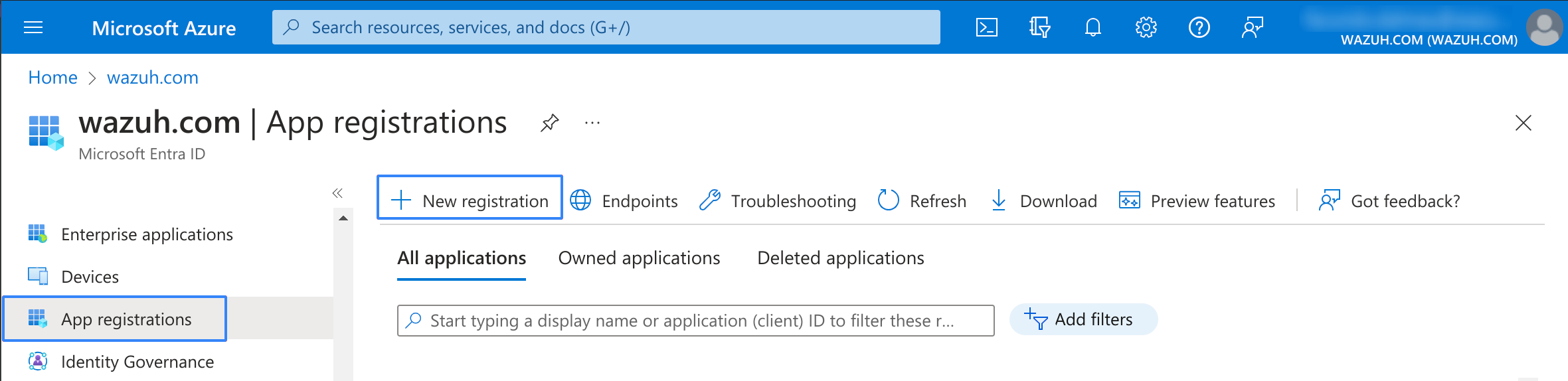Click the Microsoft Azure logo text
The width and height of the screenshot is (1568, 381).
(x=163, y=28)
